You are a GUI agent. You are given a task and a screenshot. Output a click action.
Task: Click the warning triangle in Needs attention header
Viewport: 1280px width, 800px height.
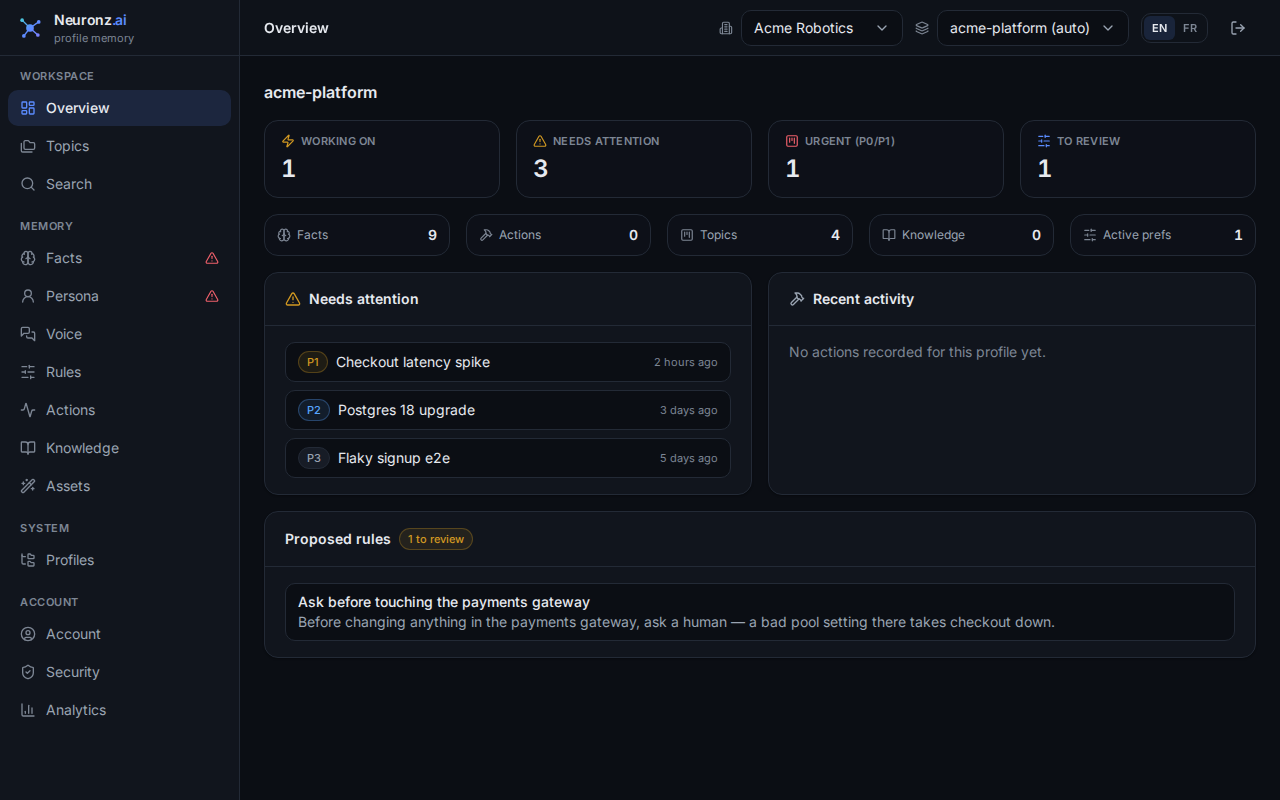293,299
